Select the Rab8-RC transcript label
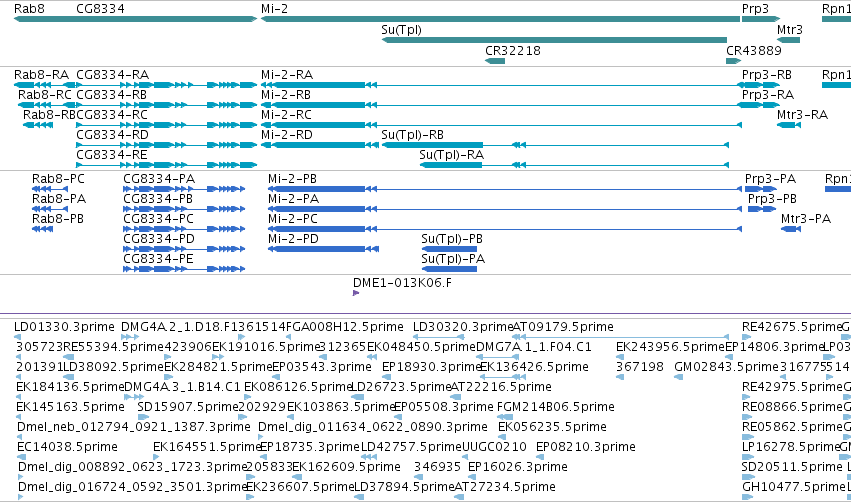 pyautogui.click(x=45, y=94)
